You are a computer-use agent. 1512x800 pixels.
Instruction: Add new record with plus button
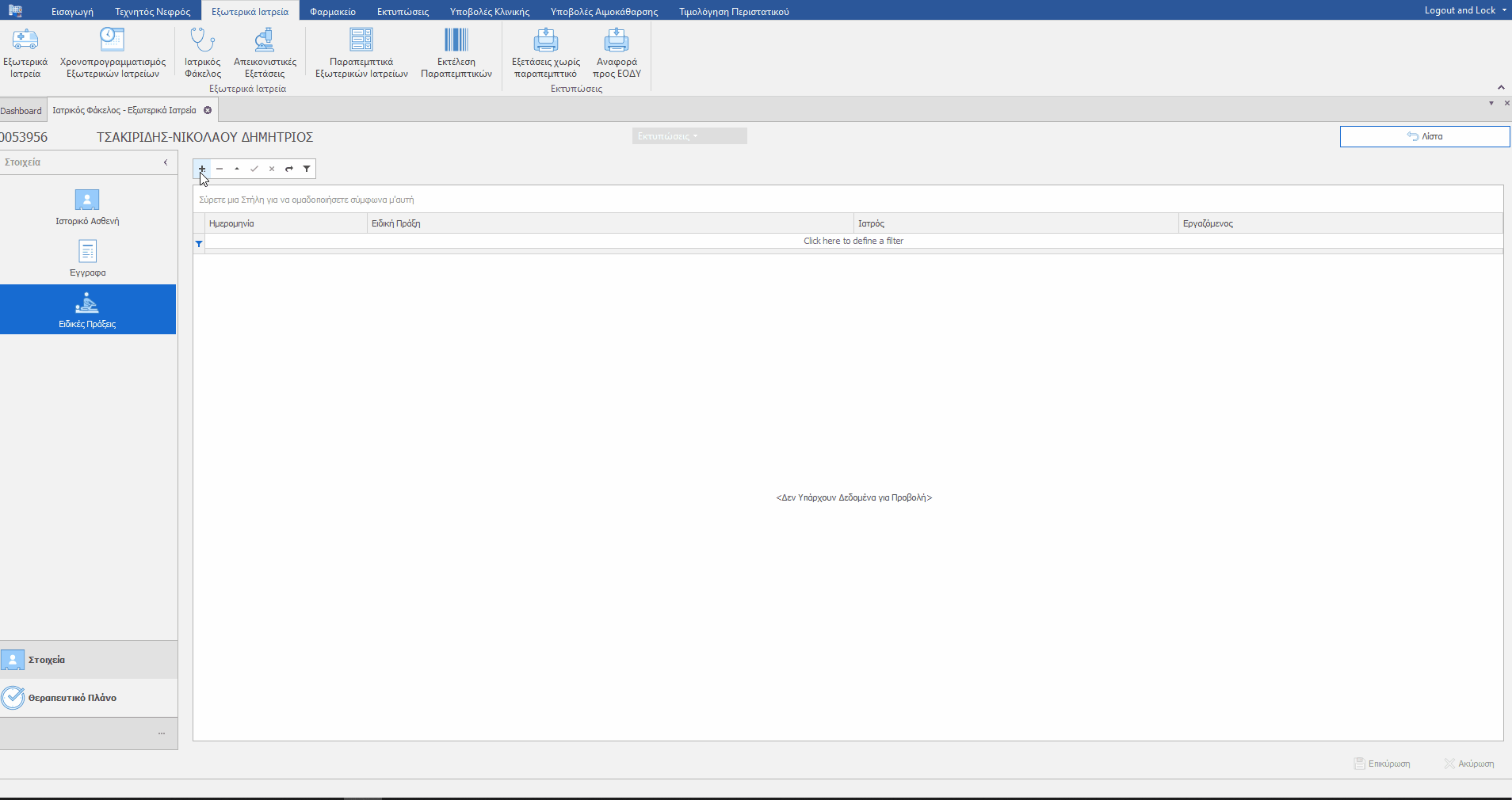(202, 169)
